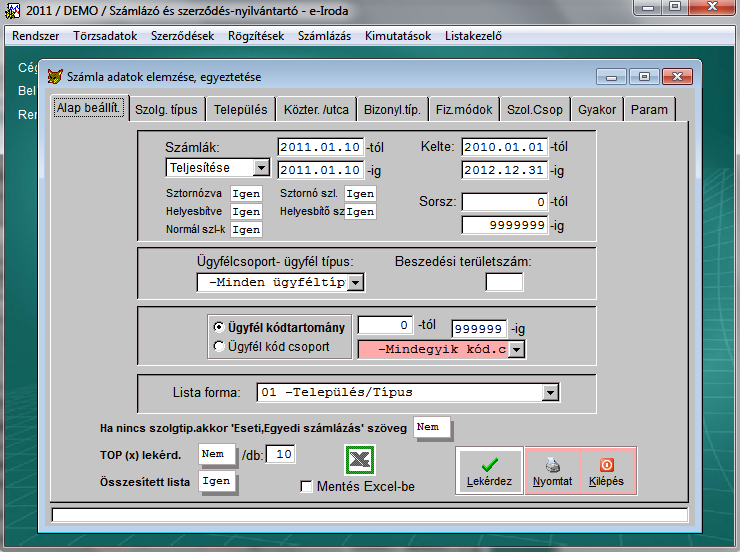
Task: Open the Teljesítése dropdown
Action: pos(261,168)
